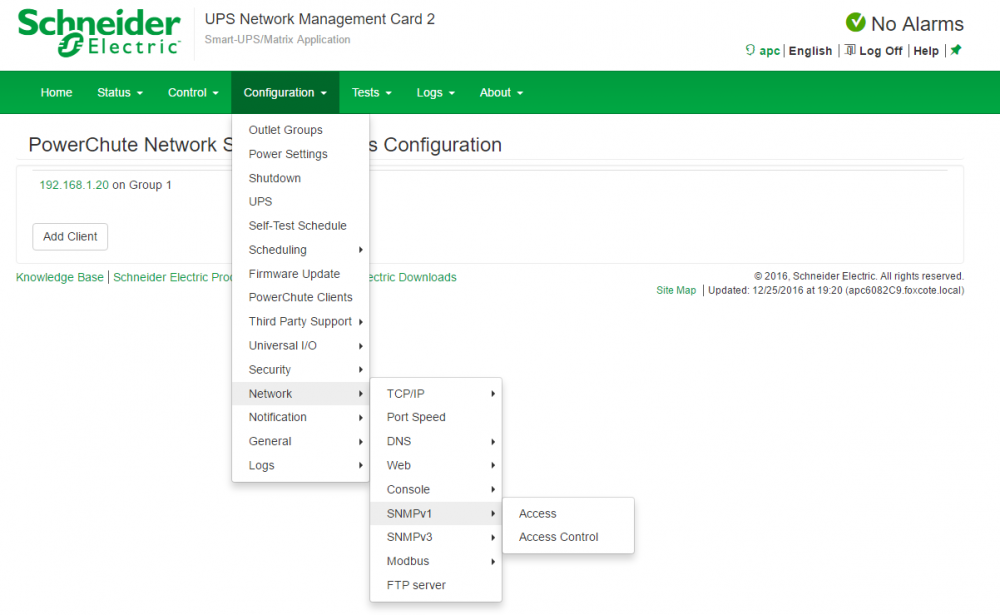Expand TCP/IP network submenu

436,394
